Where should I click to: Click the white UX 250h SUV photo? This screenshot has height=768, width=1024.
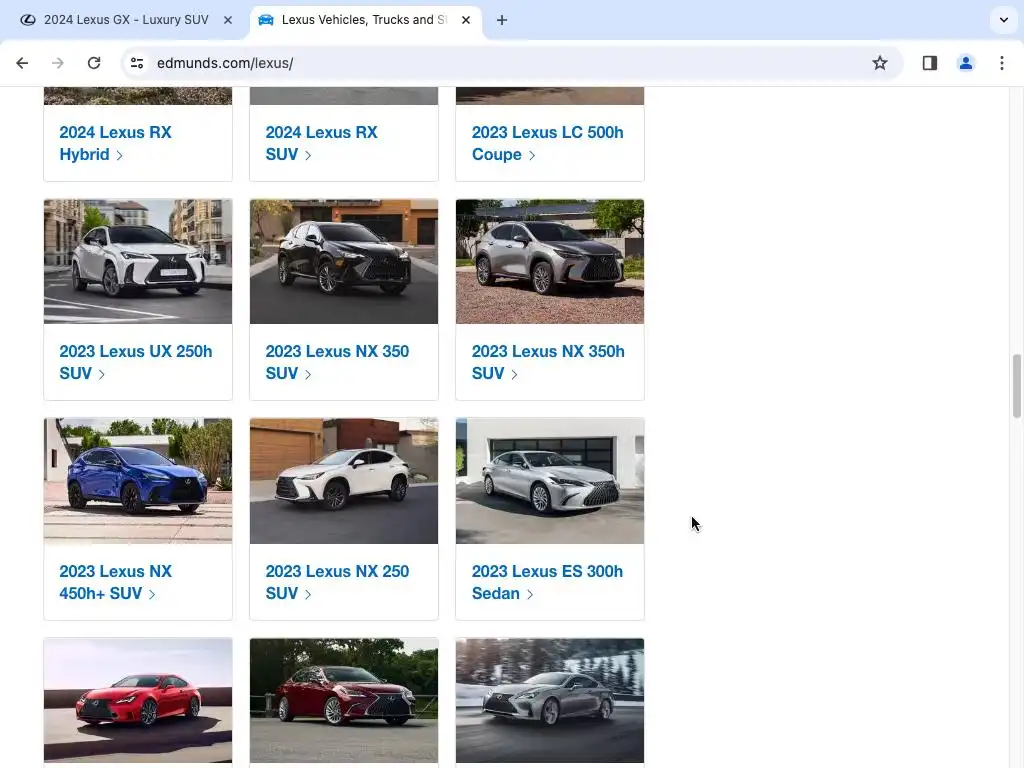138,261
